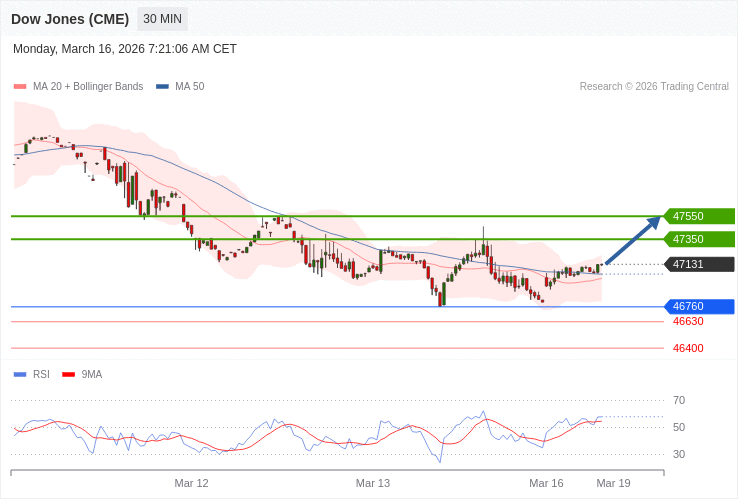Click the Mar 19 date axis label
This screenshot has width=738, height=500.
coord(613,484)
